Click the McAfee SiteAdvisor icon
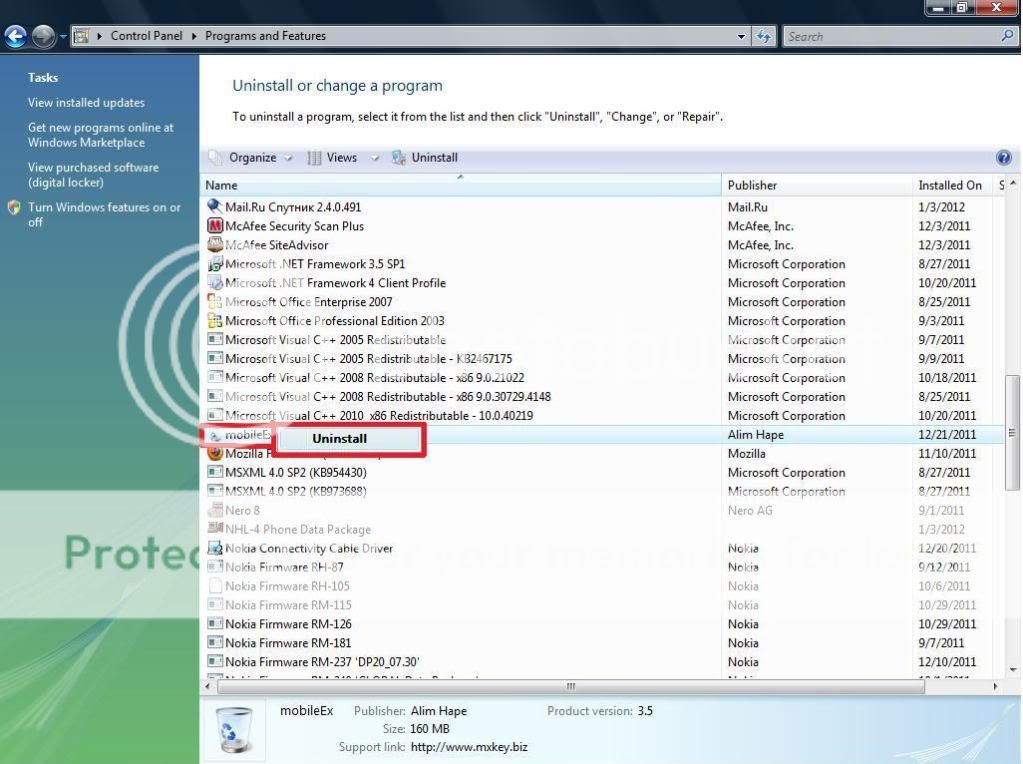The width and height of the screenshot is (1023, 764). tap(215, 245)
